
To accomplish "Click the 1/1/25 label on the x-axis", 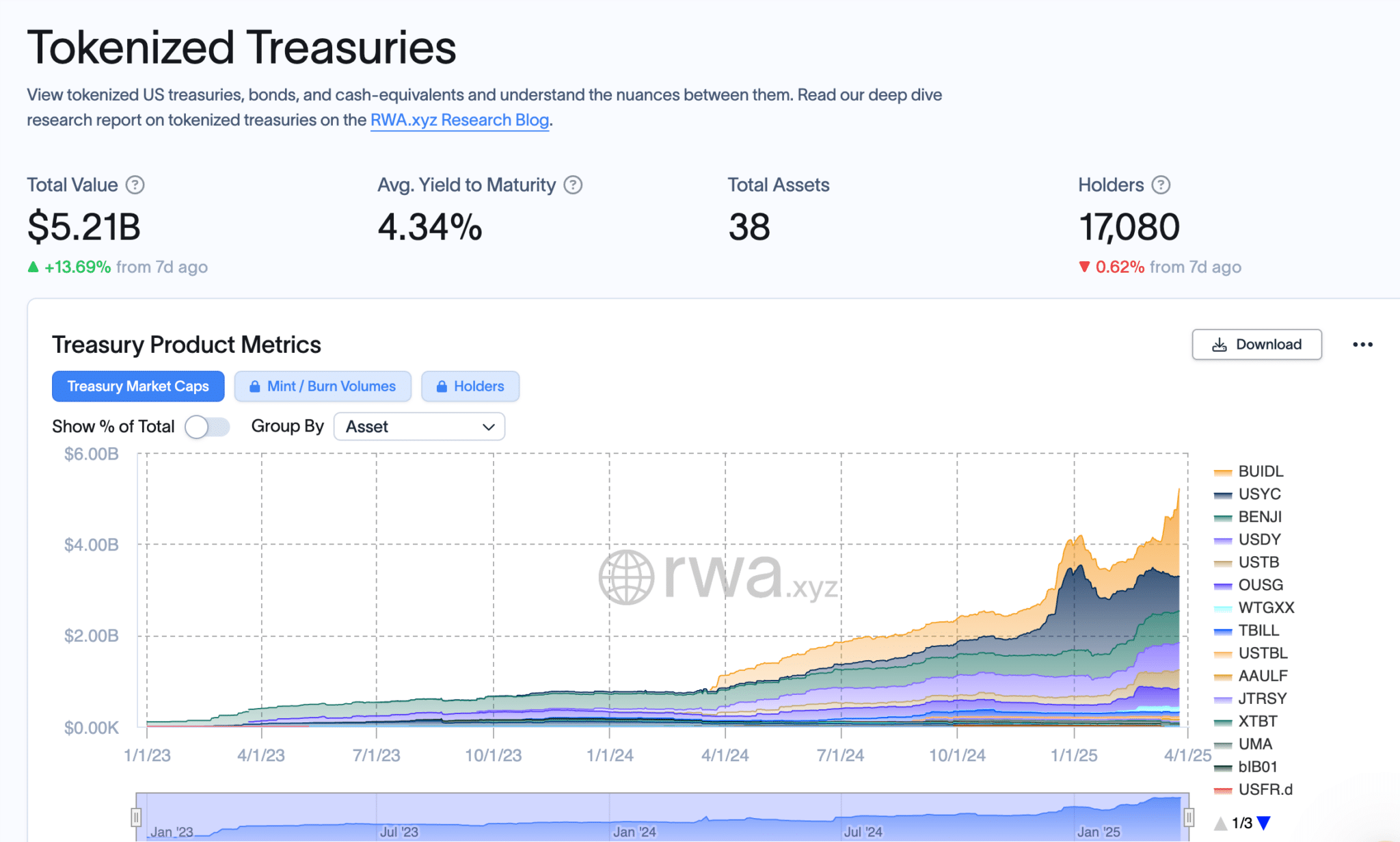I will 1074,756.
